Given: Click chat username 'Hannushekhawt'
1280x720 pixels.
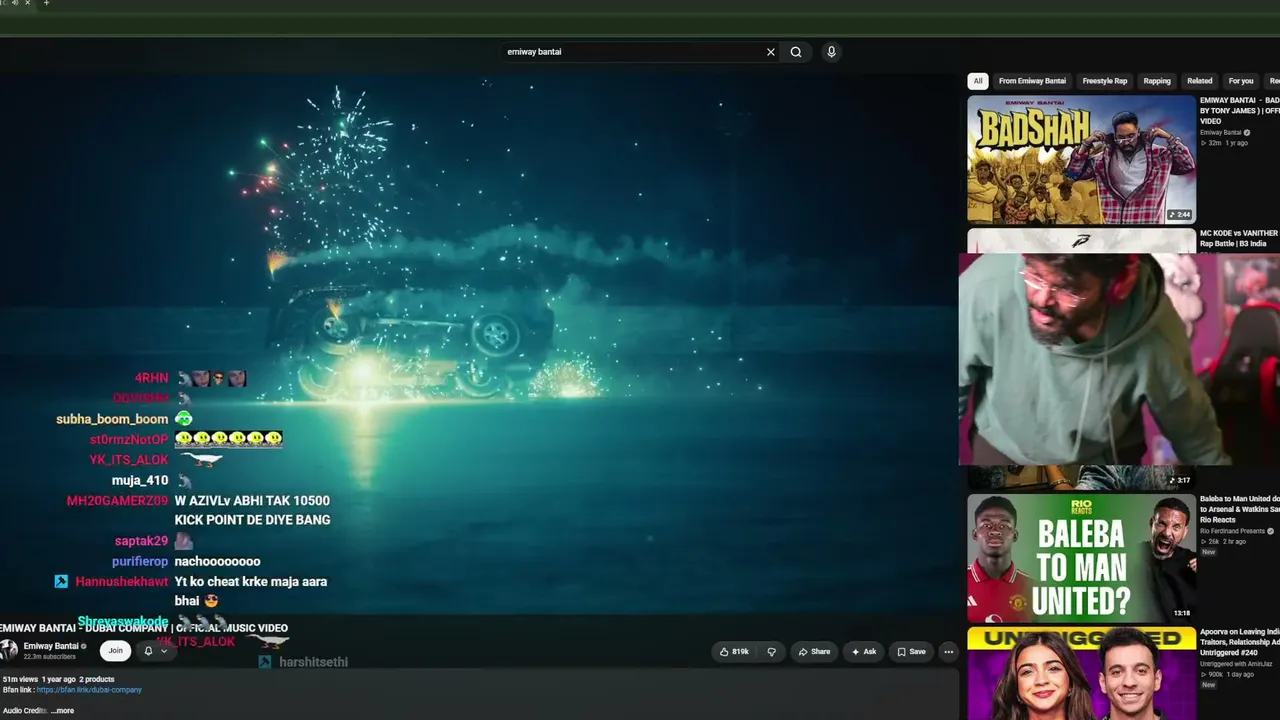Looking at the screenshot, I should [x=122, y=582].
